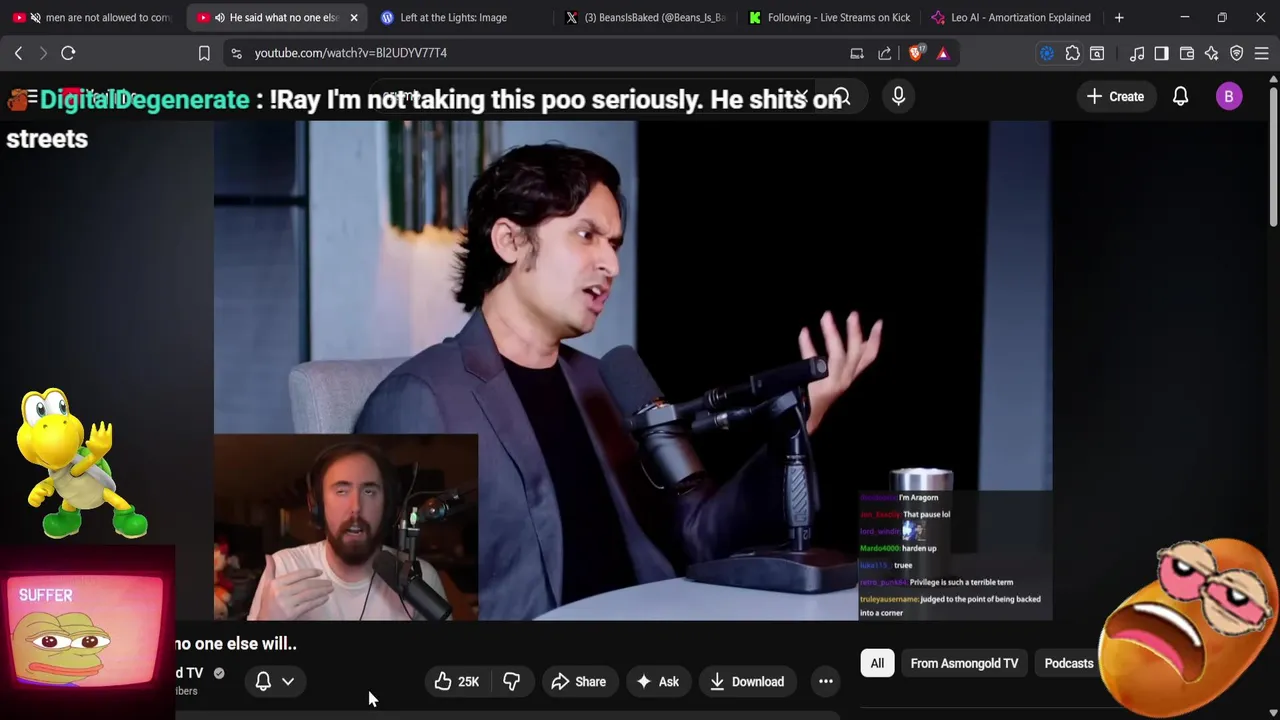The height and width of the screenshot is (720, 1280).
Task: Open account menu avatar B
Action: (x=1229, y=96)
